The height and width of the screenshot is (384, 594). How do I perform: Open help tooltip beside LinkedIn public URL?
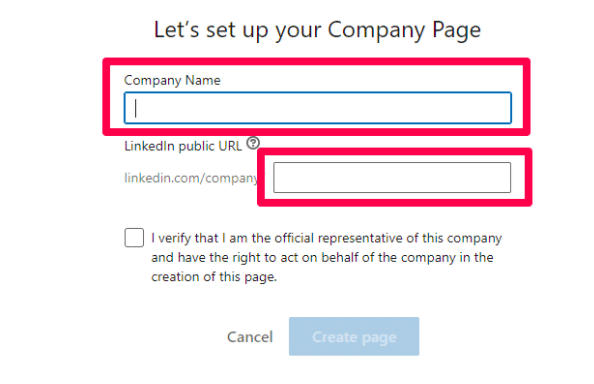[253, 143]
